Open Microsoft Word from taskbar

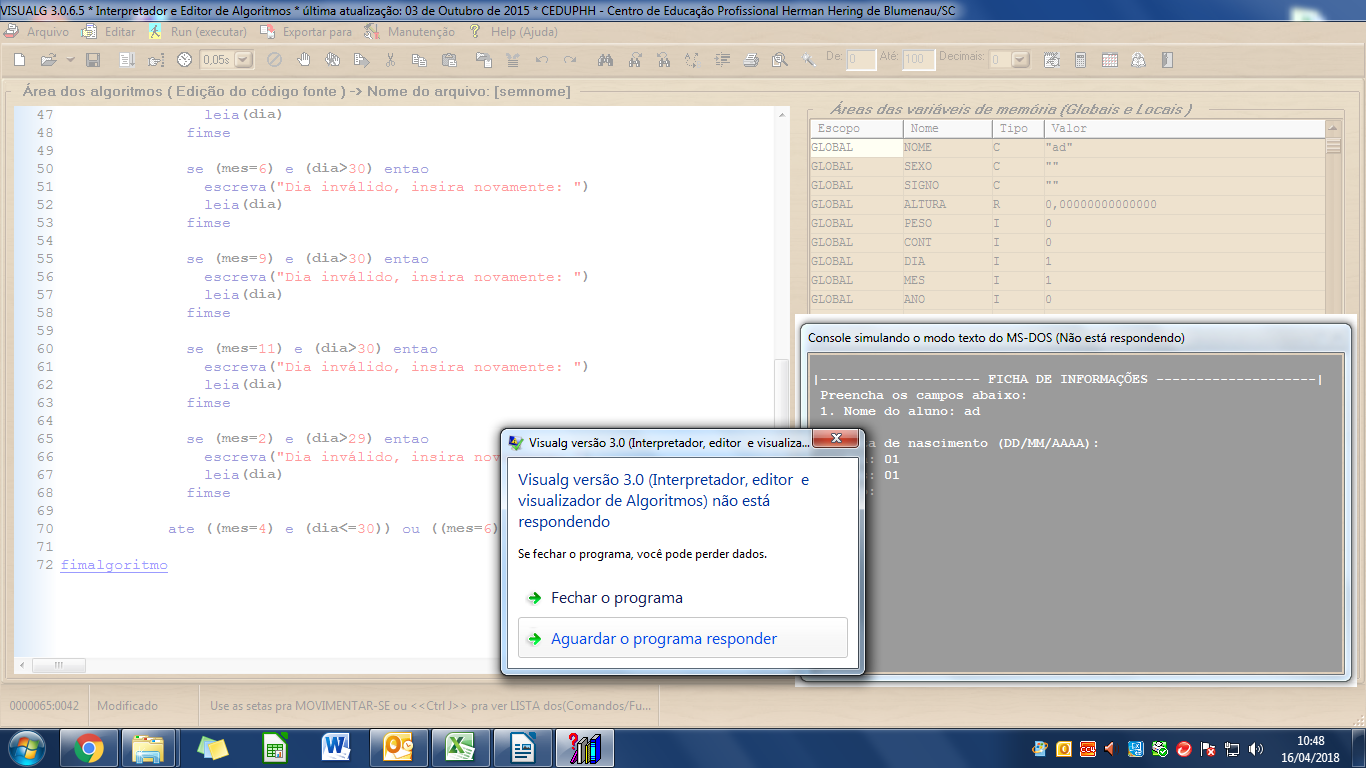click(x=335, y=748)
